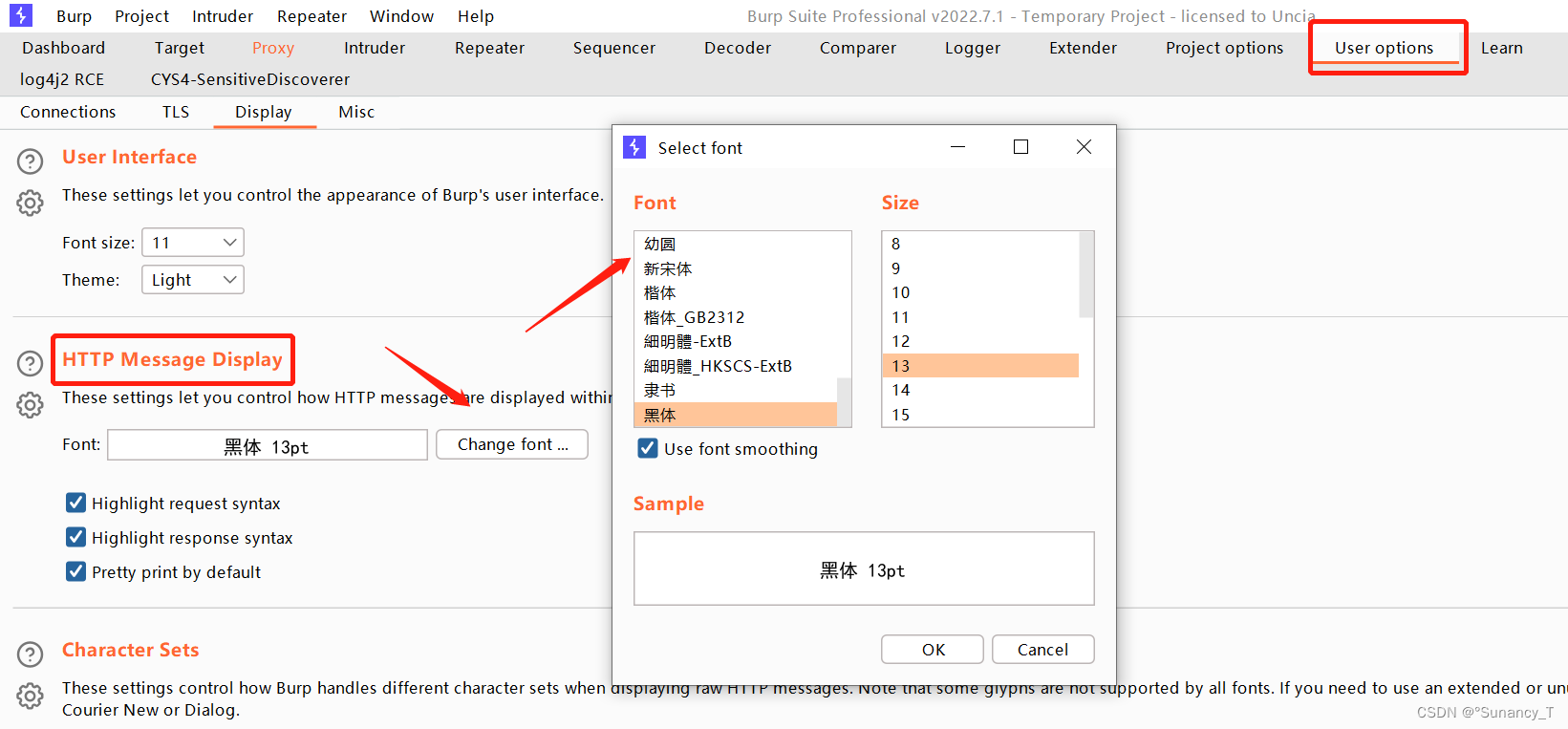Viewport: 1568px width, 729px height.
Task: Open gear options for HTTP Message Display
Action: pyautogui.click(x=30, y=405)
